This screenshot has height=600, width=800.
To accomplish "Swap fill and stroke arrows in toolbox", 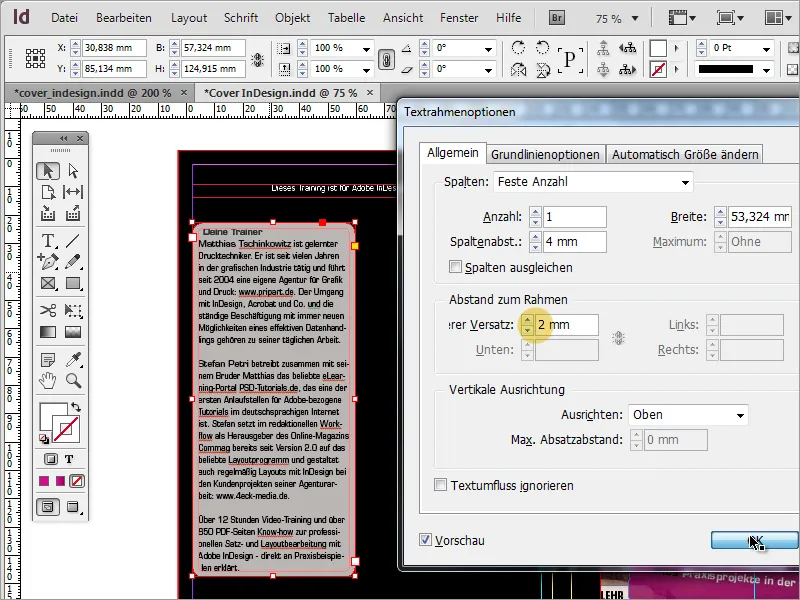I will point(76,407).
